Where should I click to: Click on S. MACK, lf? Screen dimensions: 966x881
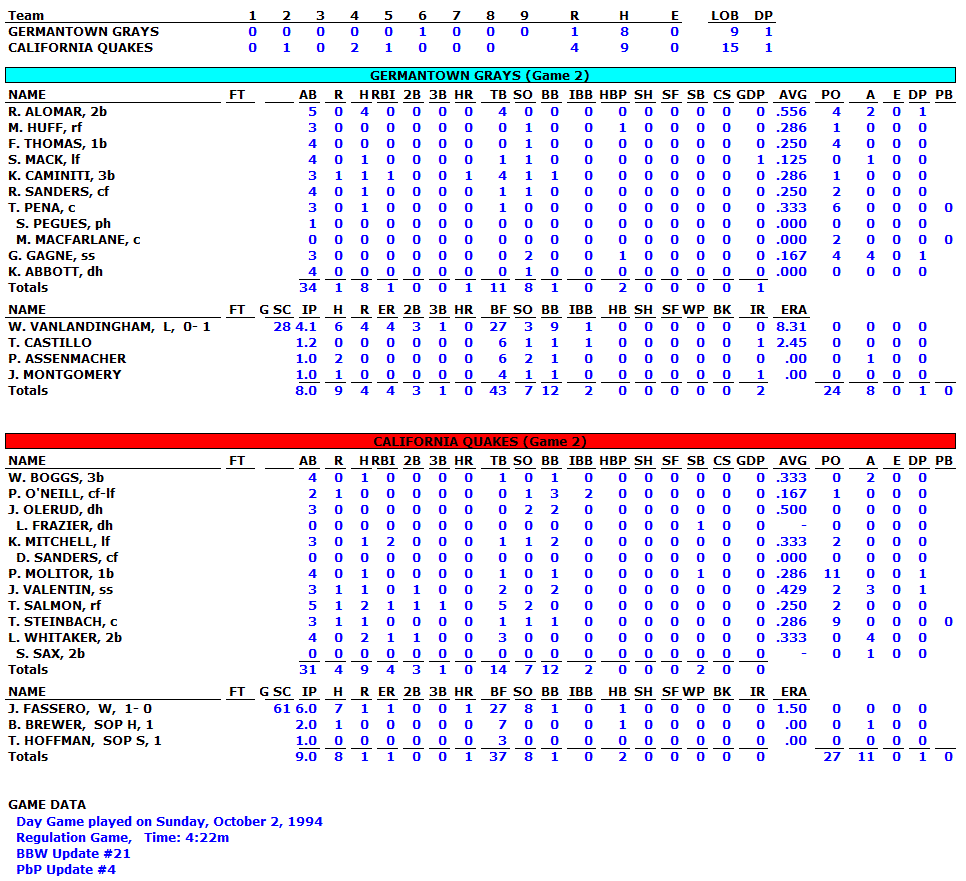[44, 160]
